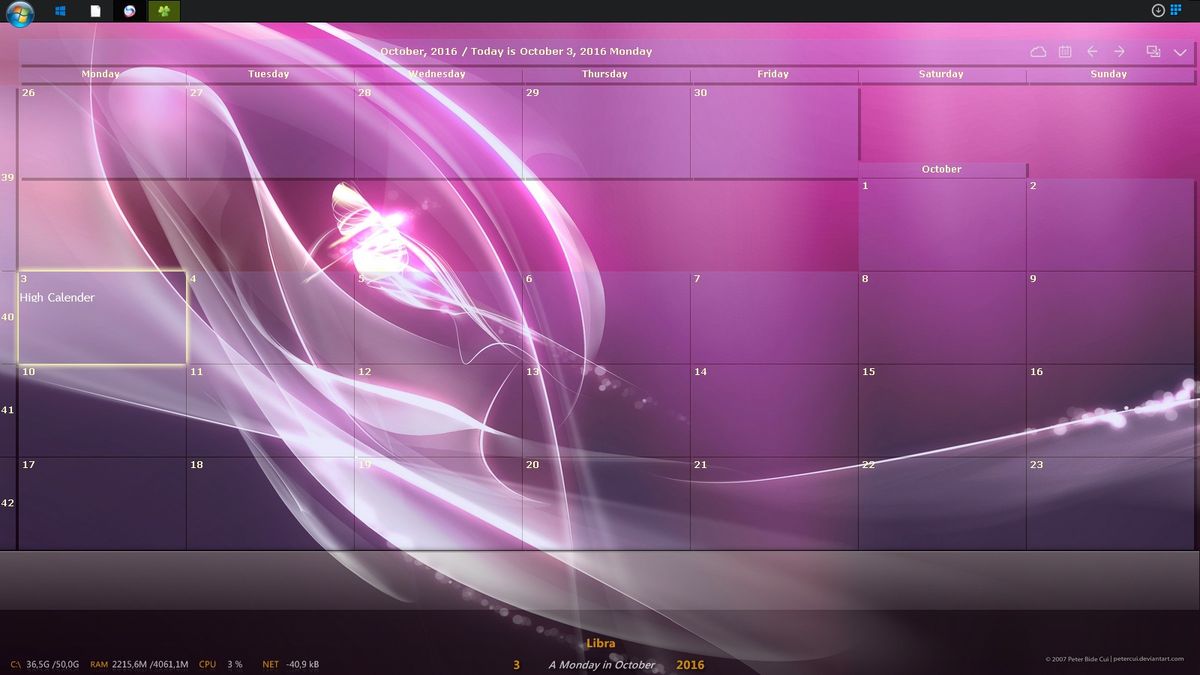Click week number 40 on the left edge
The height and width of the screenshot is (675, 1200).
[9, 316]
